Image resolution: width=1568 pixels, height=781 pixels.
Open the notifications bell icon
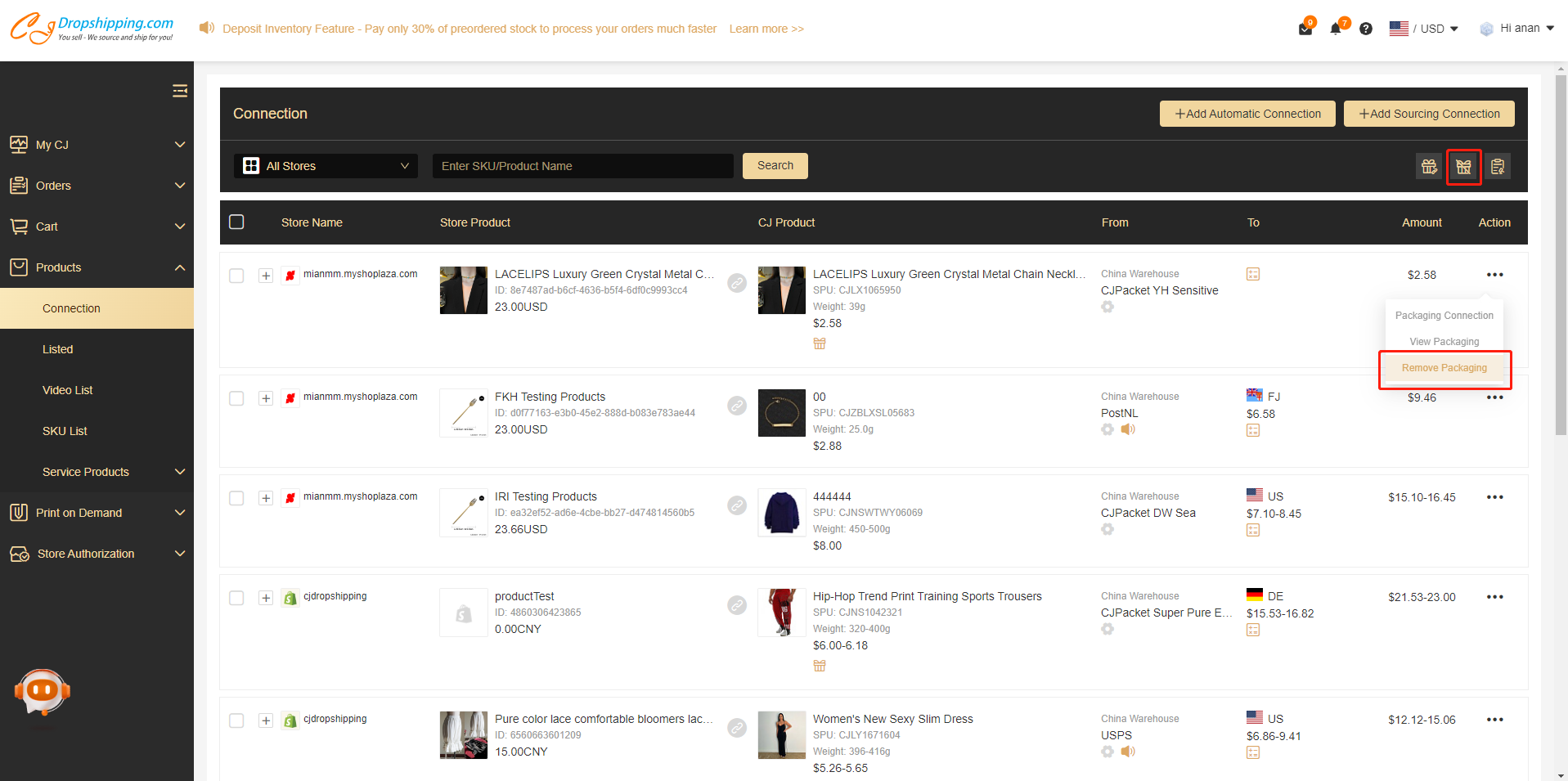[1336, 29]
